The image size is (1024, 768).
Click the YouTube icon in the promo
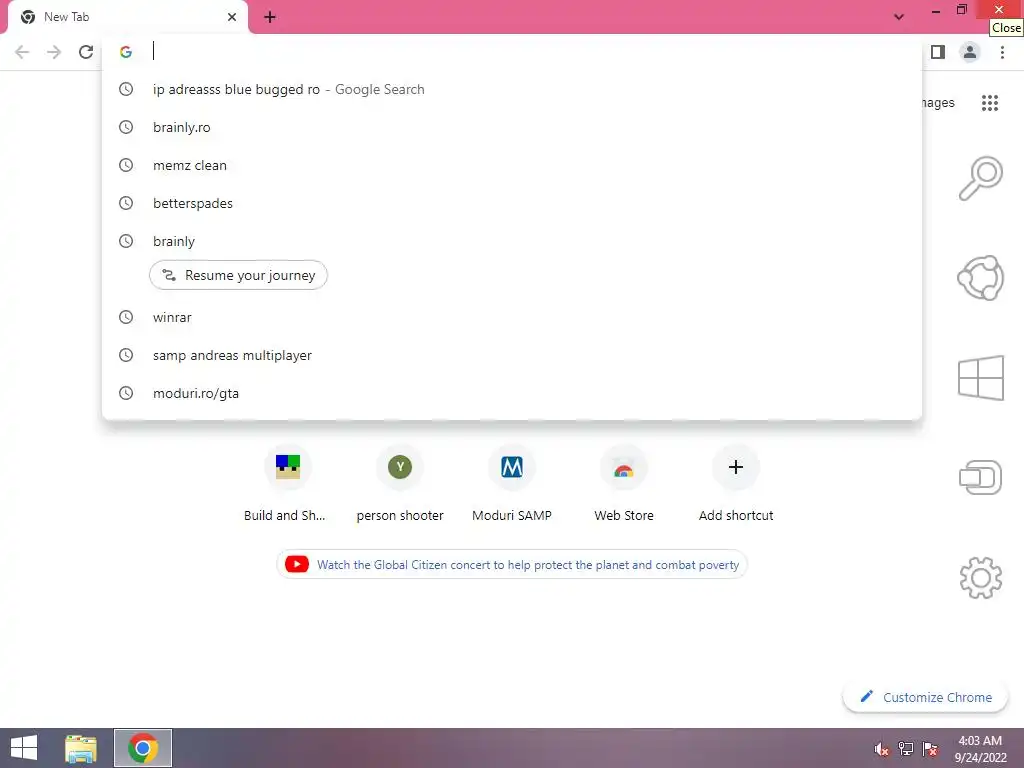(296, 564)
